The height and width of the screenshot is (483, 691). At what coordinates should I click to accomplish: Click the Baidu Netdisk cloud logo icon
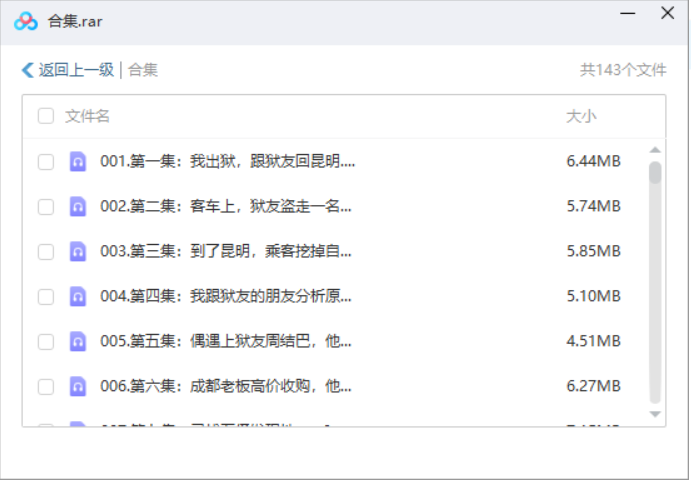coord(26,21)
